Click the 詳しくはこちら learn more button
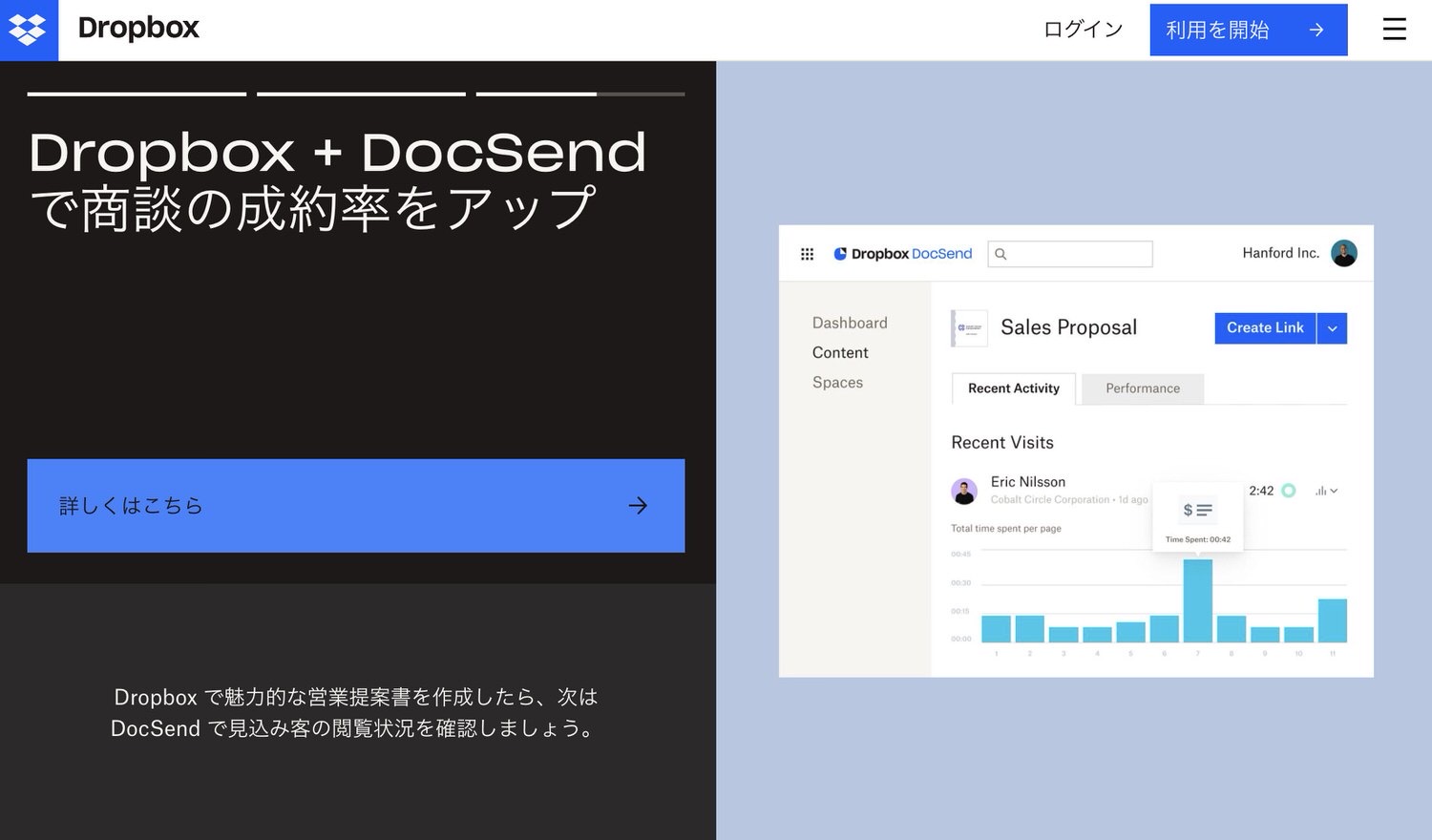This screenshot has height=840, width=1432. [356, 506]
